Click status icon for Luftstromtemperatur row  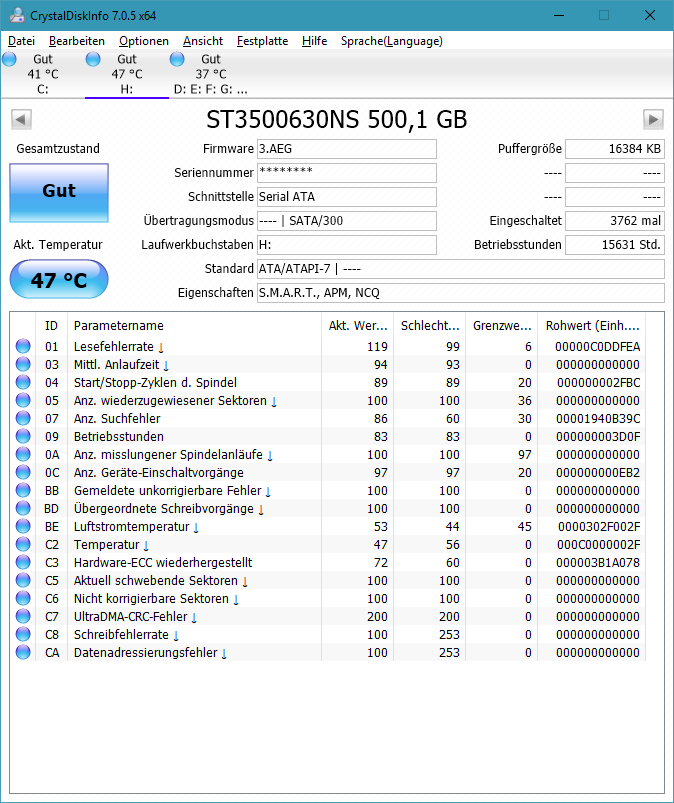click(x=23, y=526)
